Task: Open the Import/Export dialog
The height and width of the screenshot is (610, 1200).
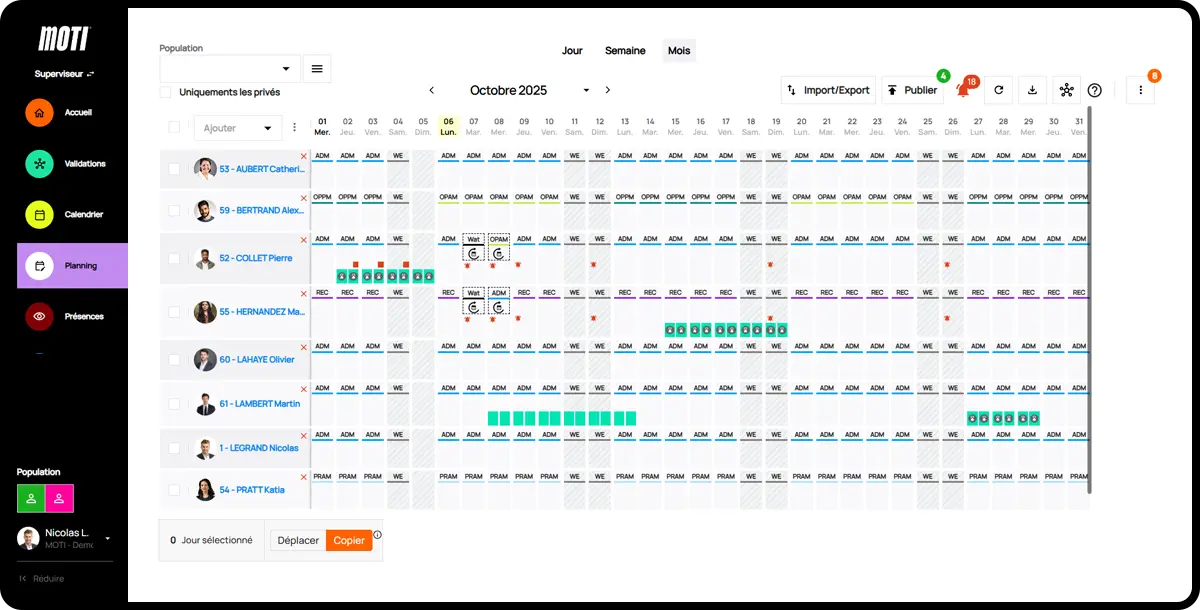Action: pyautogui.click(x=828, y=89)
